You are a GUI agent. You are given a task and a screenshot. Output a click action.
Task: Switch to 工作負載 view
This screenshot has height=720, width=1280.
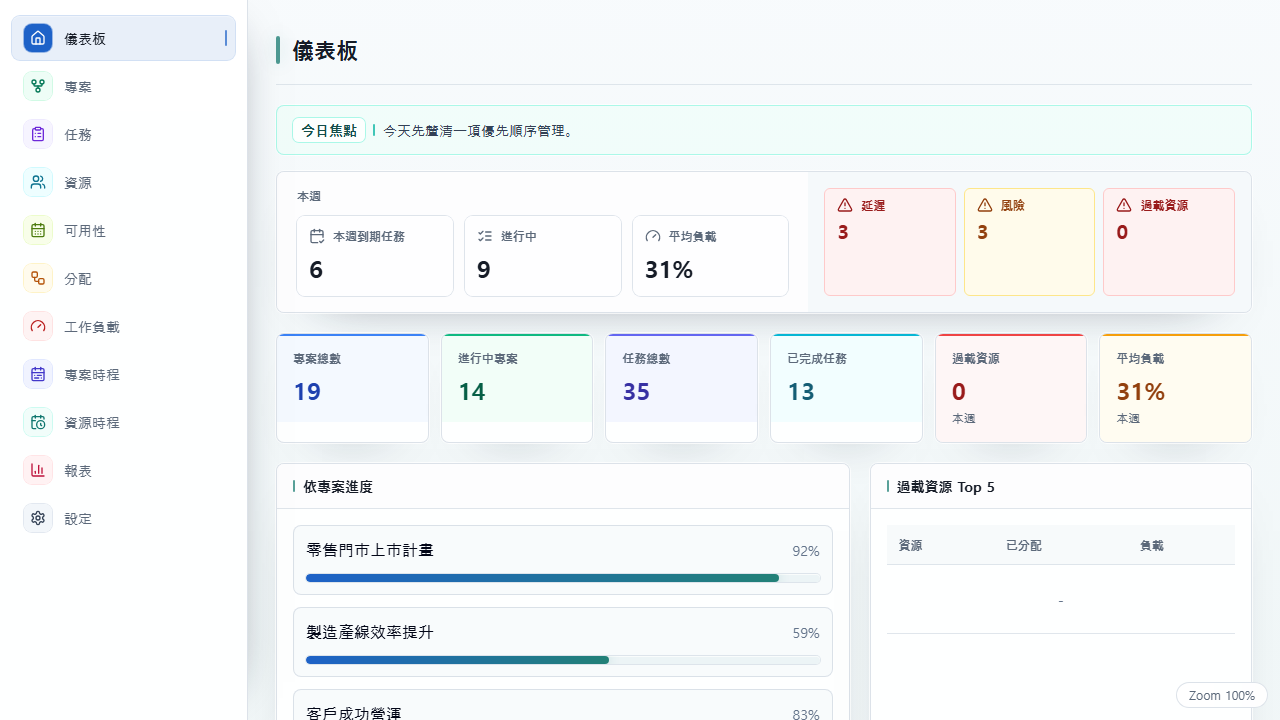point(124,326)
